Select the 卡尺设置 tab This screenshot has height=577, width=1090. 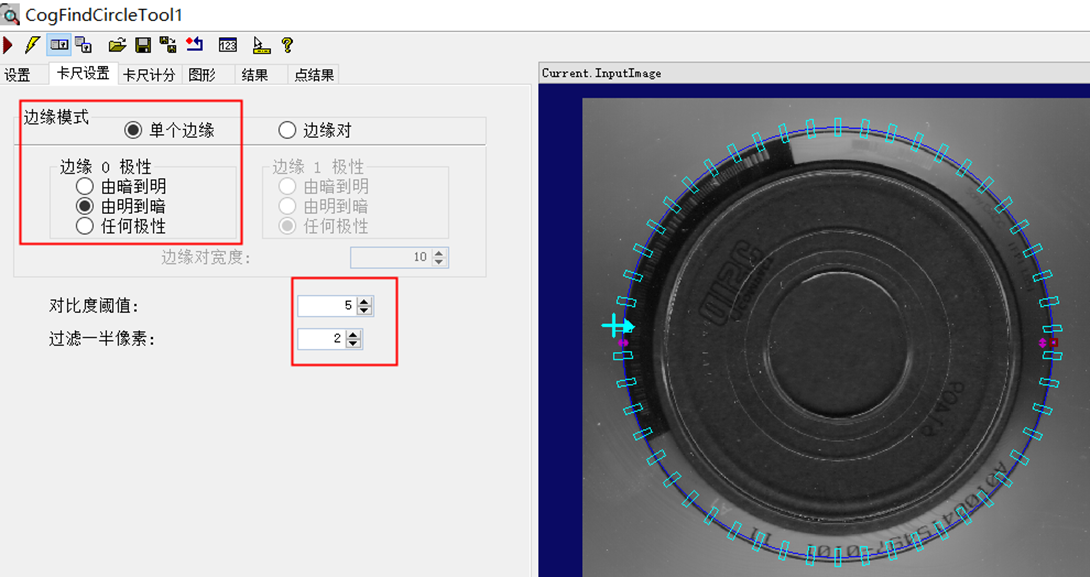pos(83,73)
